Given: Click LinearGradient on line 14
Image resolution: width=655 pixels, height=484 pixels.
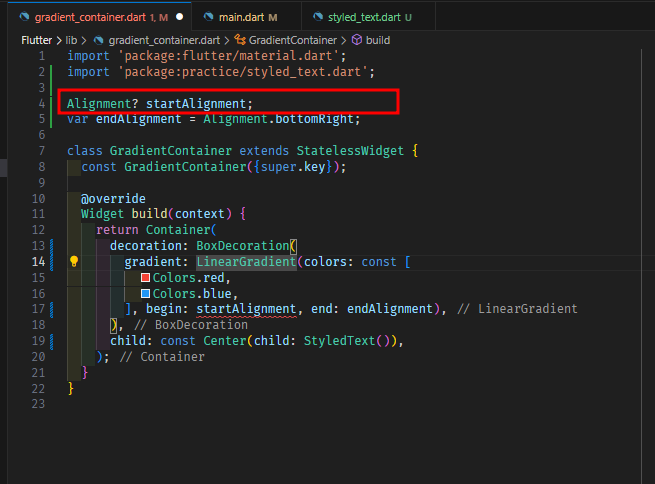Looking at the screenshot, I should pos(246,262).
